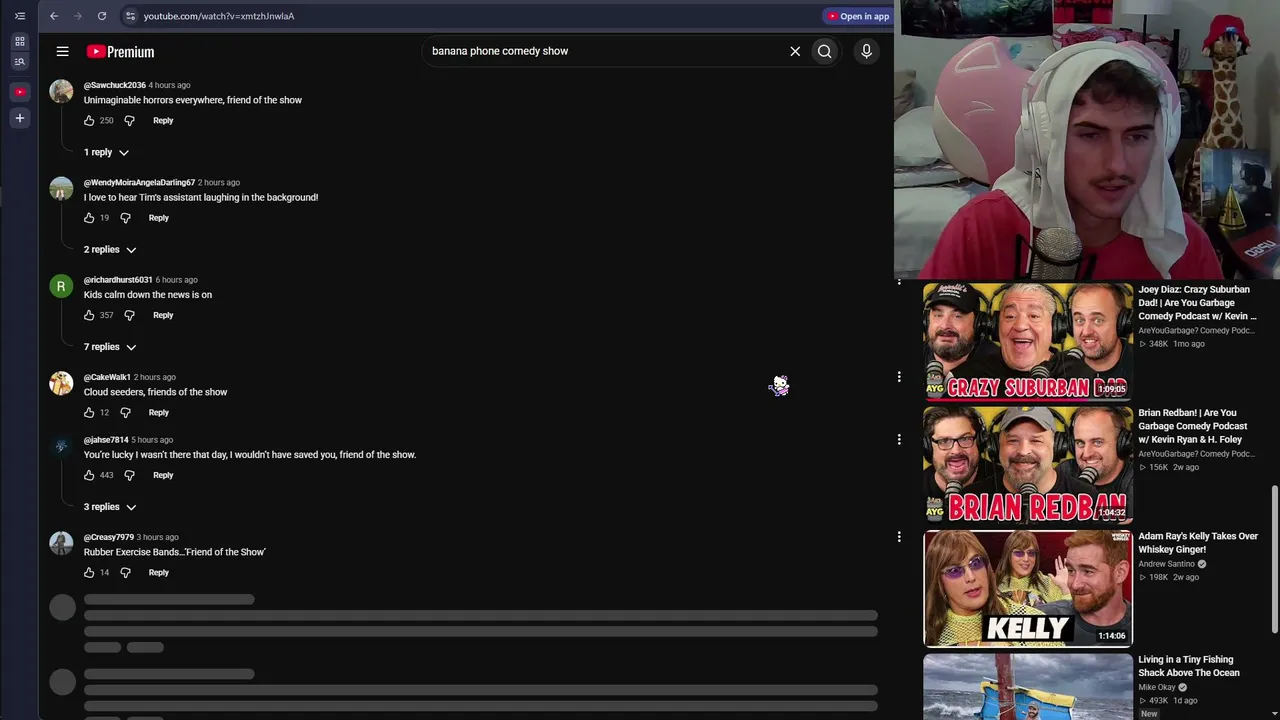This screenshot has height=720, width=1280.
Task: Open the Tiny Fishing Shack video thumbnail
Action: [x=1028, y=686]
